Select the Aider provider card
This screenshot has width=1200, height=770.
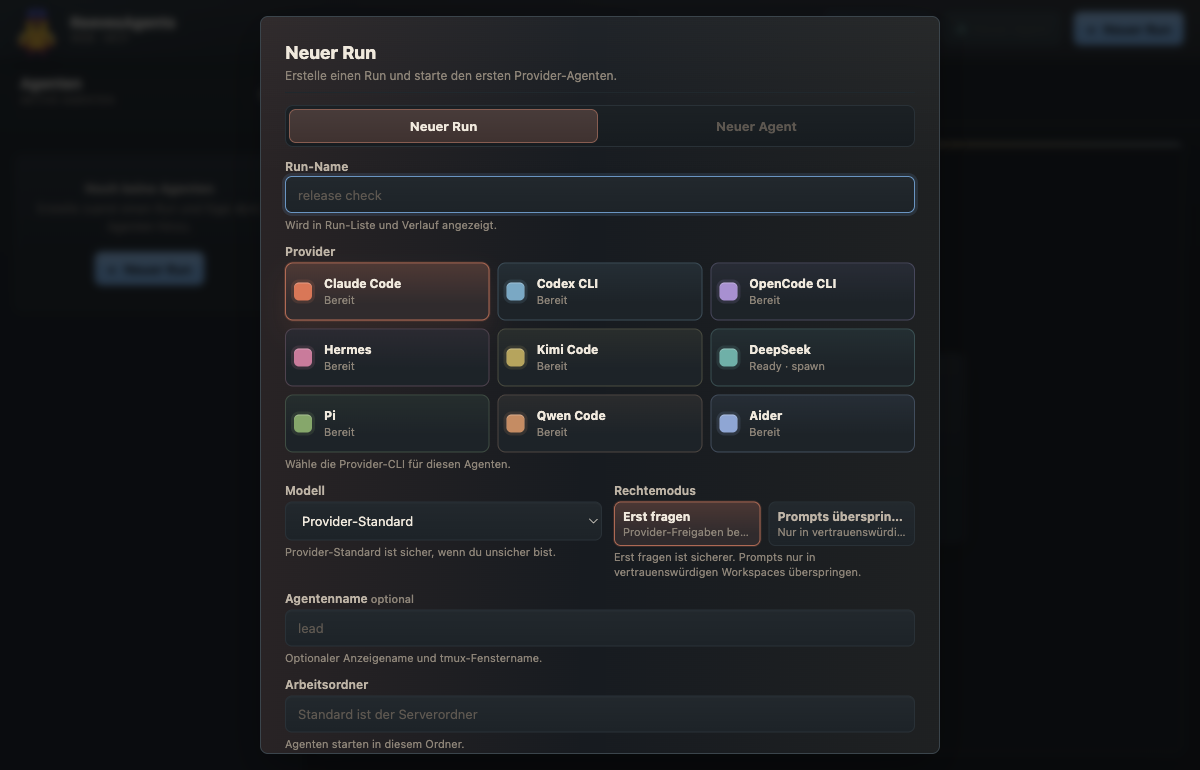pos(812,423)
